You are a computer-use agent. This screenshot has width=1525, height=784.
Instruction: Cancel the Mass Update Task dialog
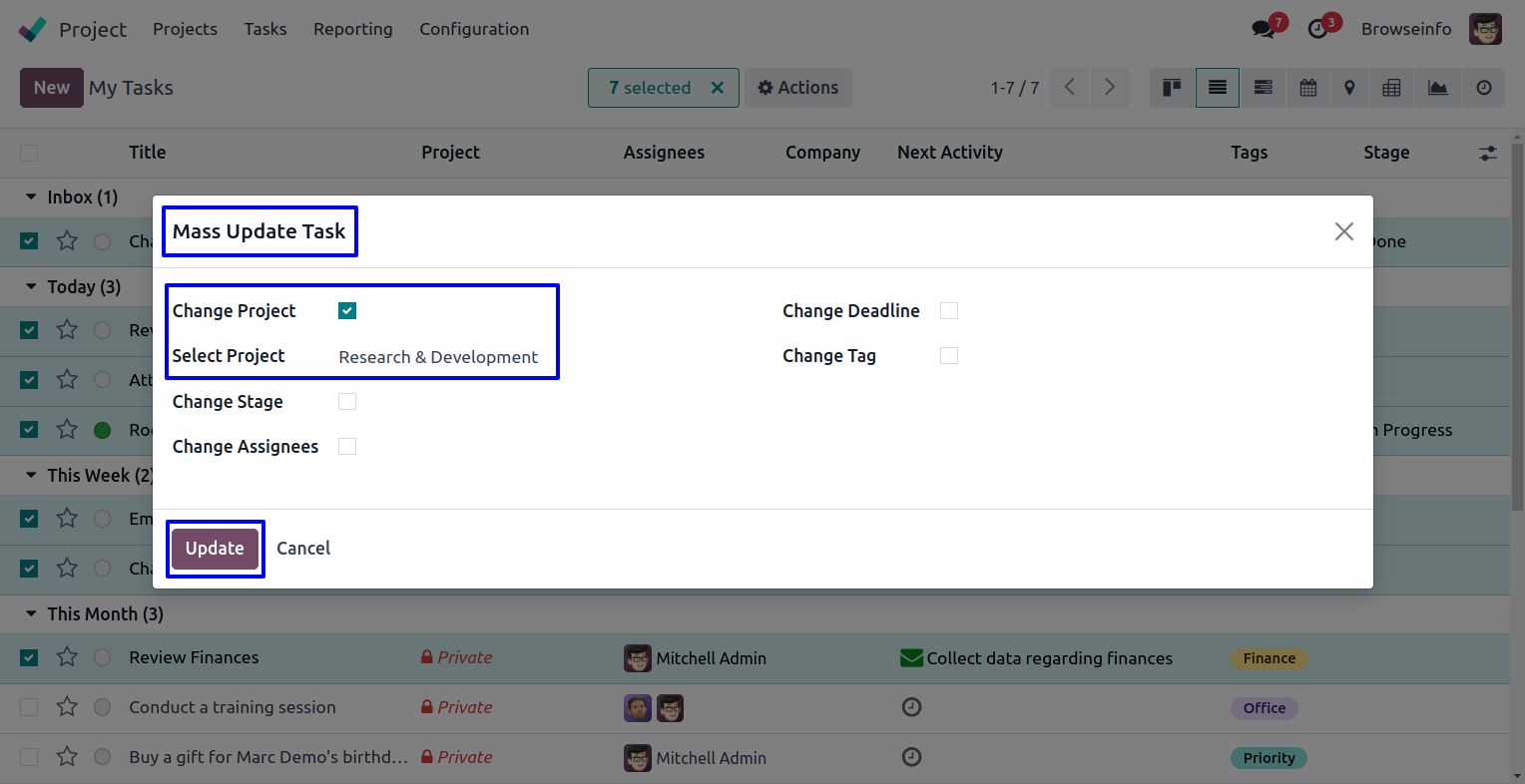click(303, 549)
